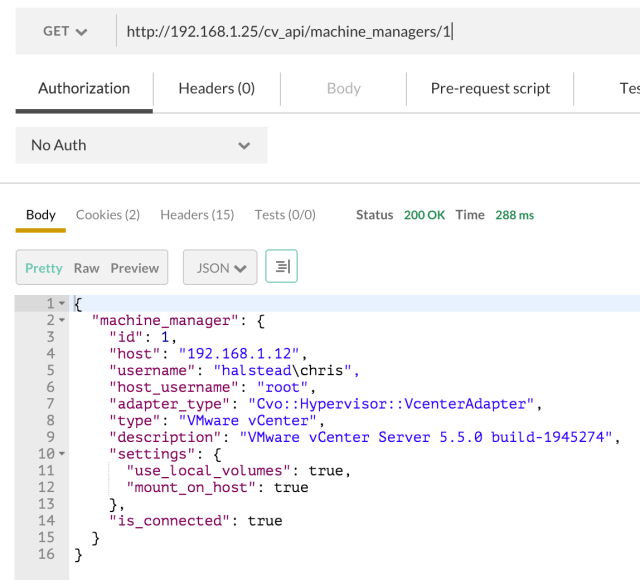Switch response view to Preview
This screenshot has height=580, width=640.
tap(135, 268)
